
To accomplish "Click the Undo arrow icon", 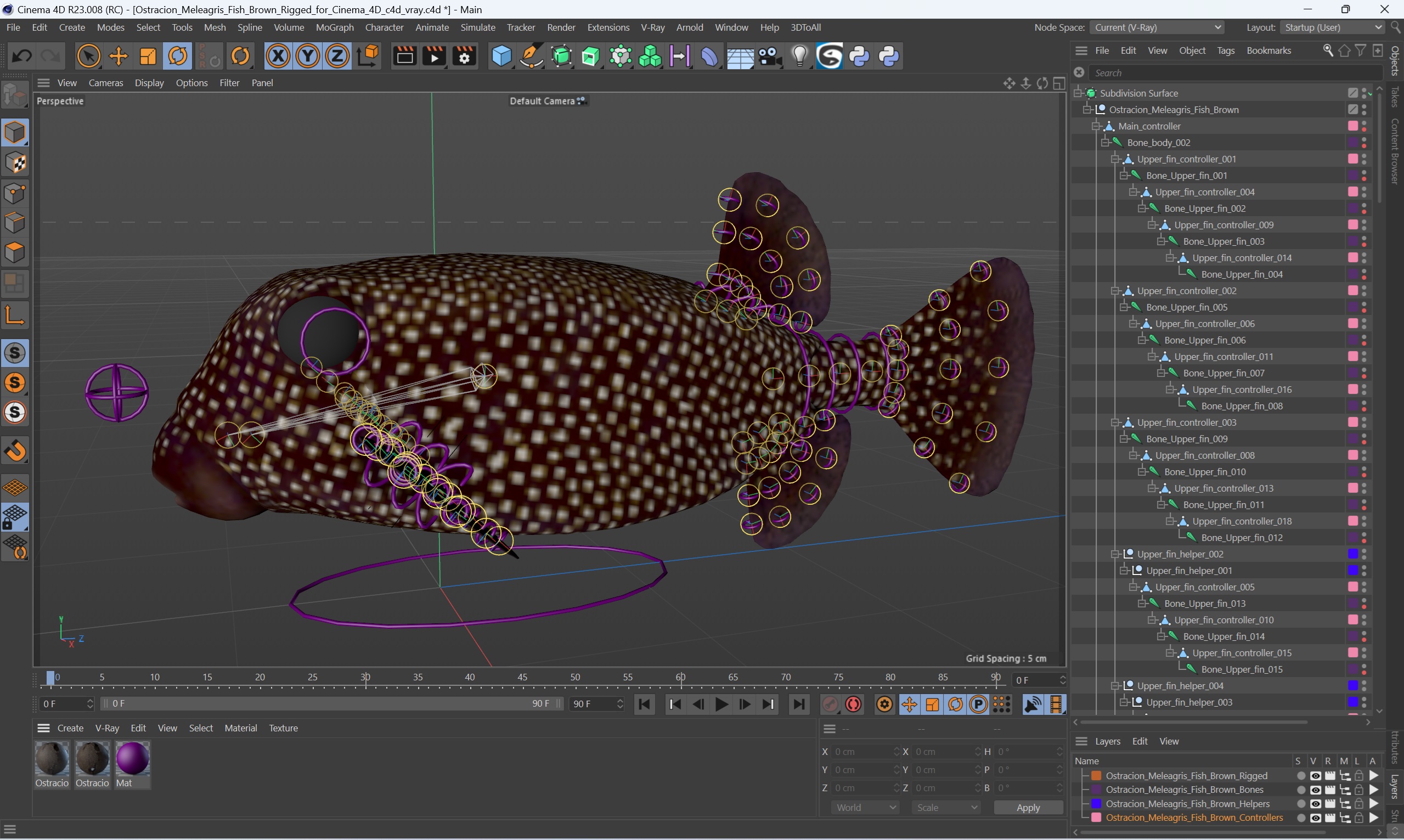I will 22,56.
